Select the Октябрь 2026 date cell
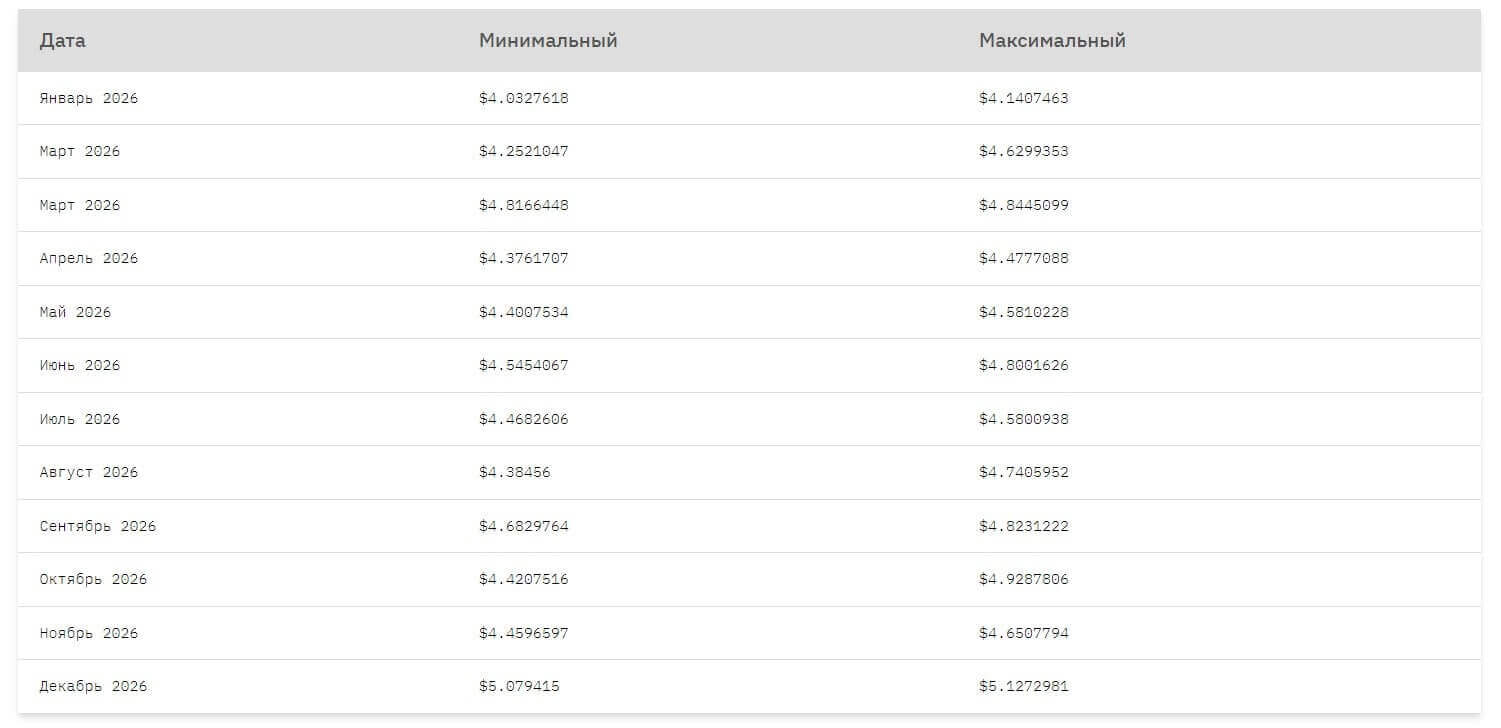1501x728 pixels. pyautogui.click(x=93, y=579)
